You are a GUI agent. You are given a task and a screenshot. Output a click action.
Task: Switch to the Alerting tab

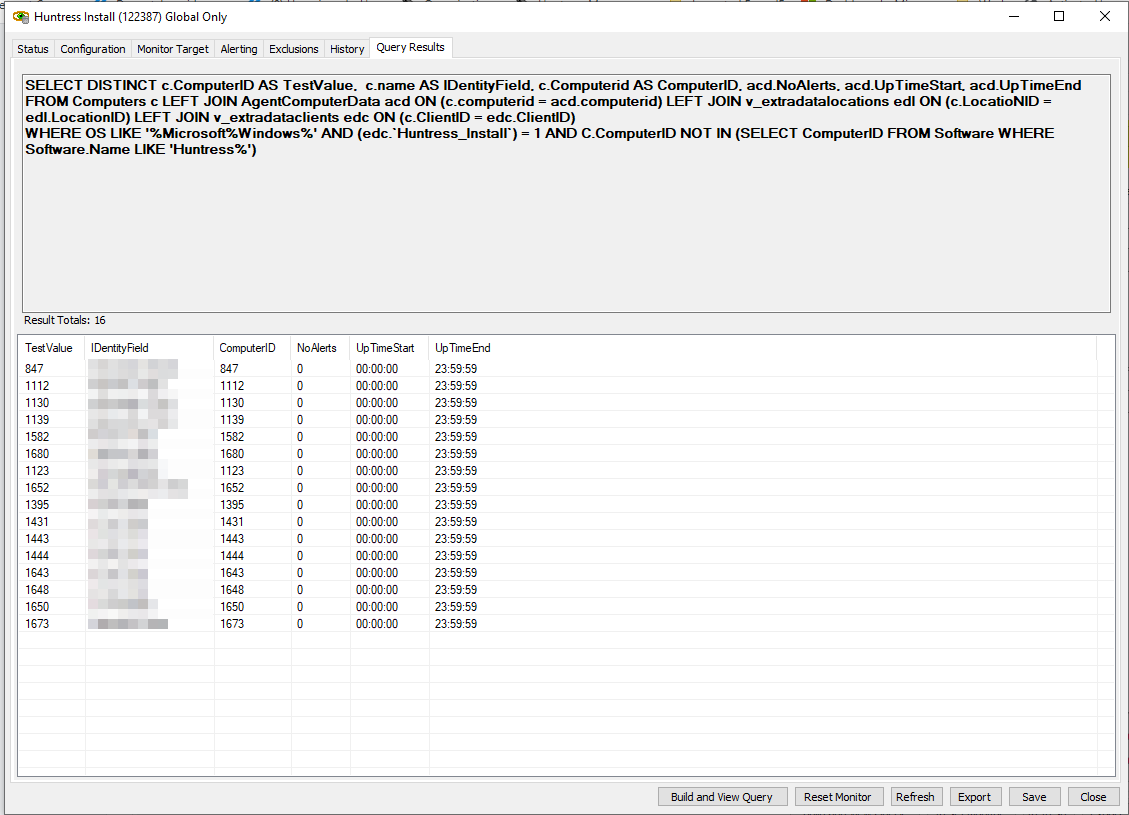(x=239, y=48)
